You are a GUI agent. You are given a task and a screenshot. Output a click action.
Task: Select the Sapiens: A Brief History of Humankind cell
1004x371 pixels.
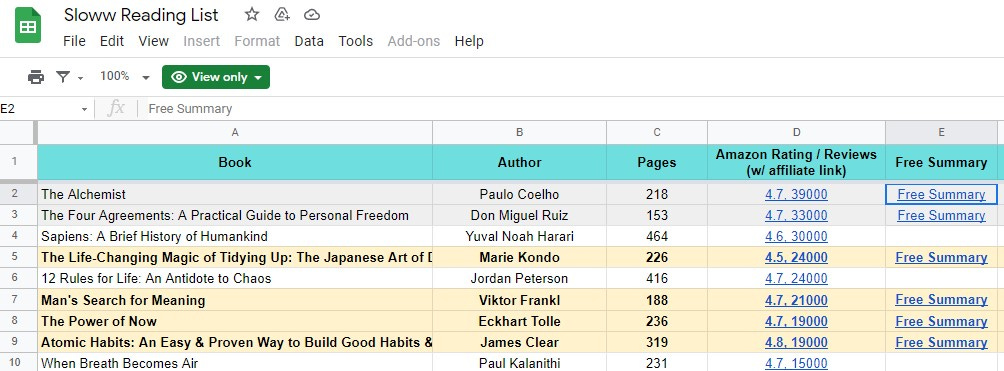click(x=235, y=236)
